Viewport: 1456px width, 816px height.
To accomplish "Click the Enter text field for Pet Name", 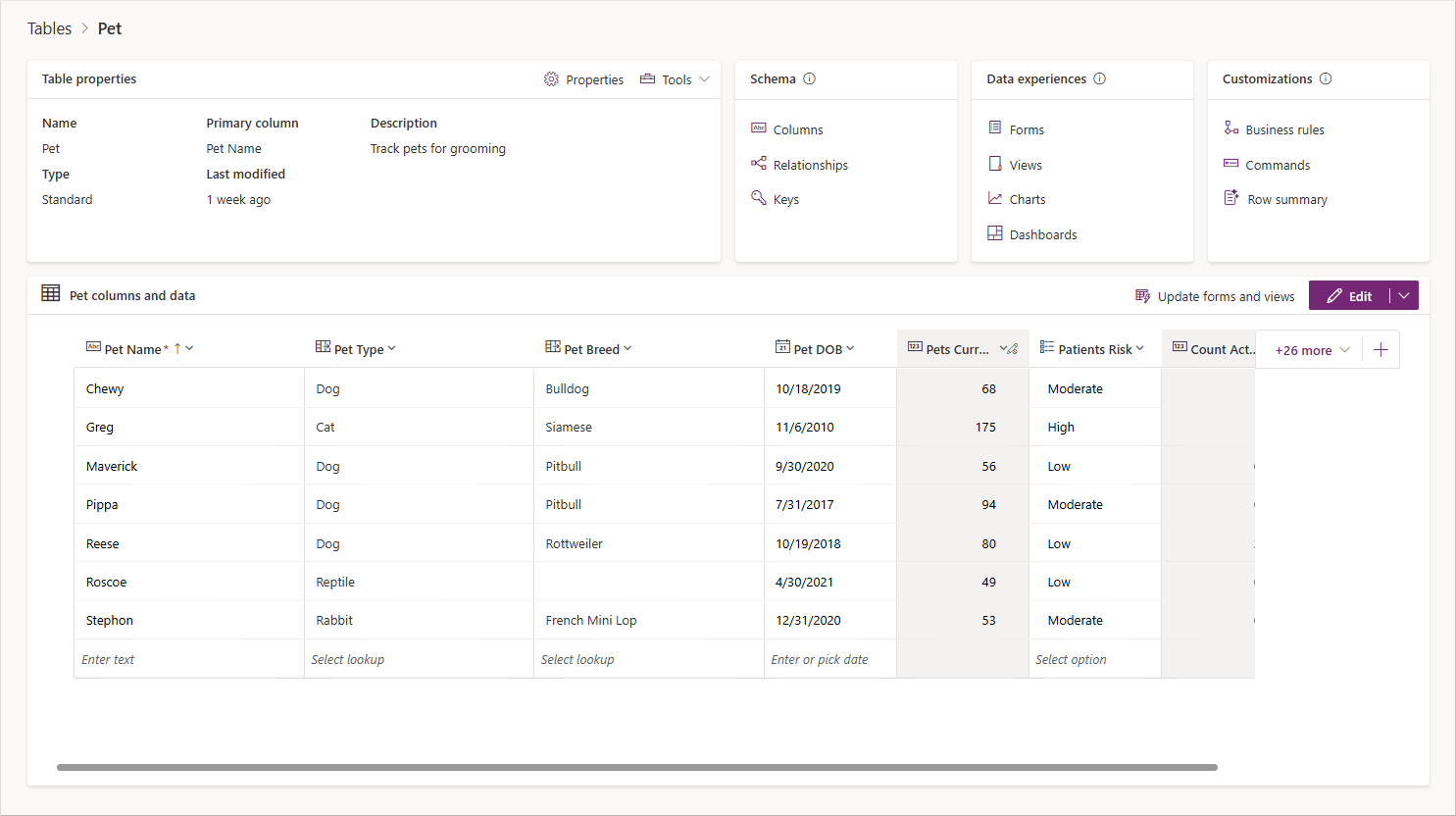I will point(189,659).
